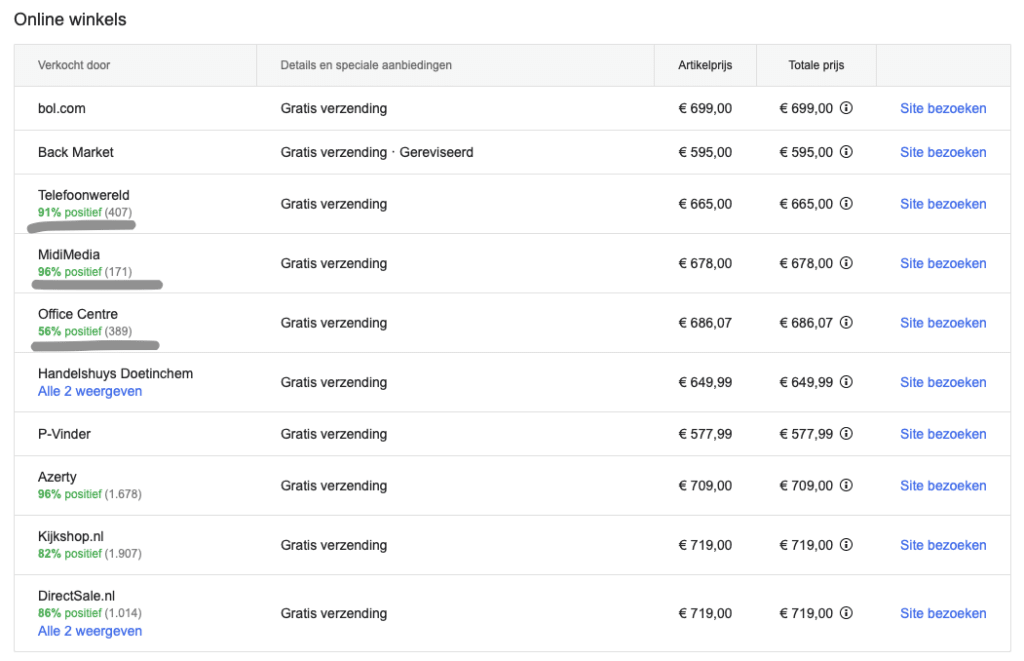The height and width of the screenshot is (661, 1024).
Task: Click info icon next to P-Vinder € 577,99
Action: (846, 435)
